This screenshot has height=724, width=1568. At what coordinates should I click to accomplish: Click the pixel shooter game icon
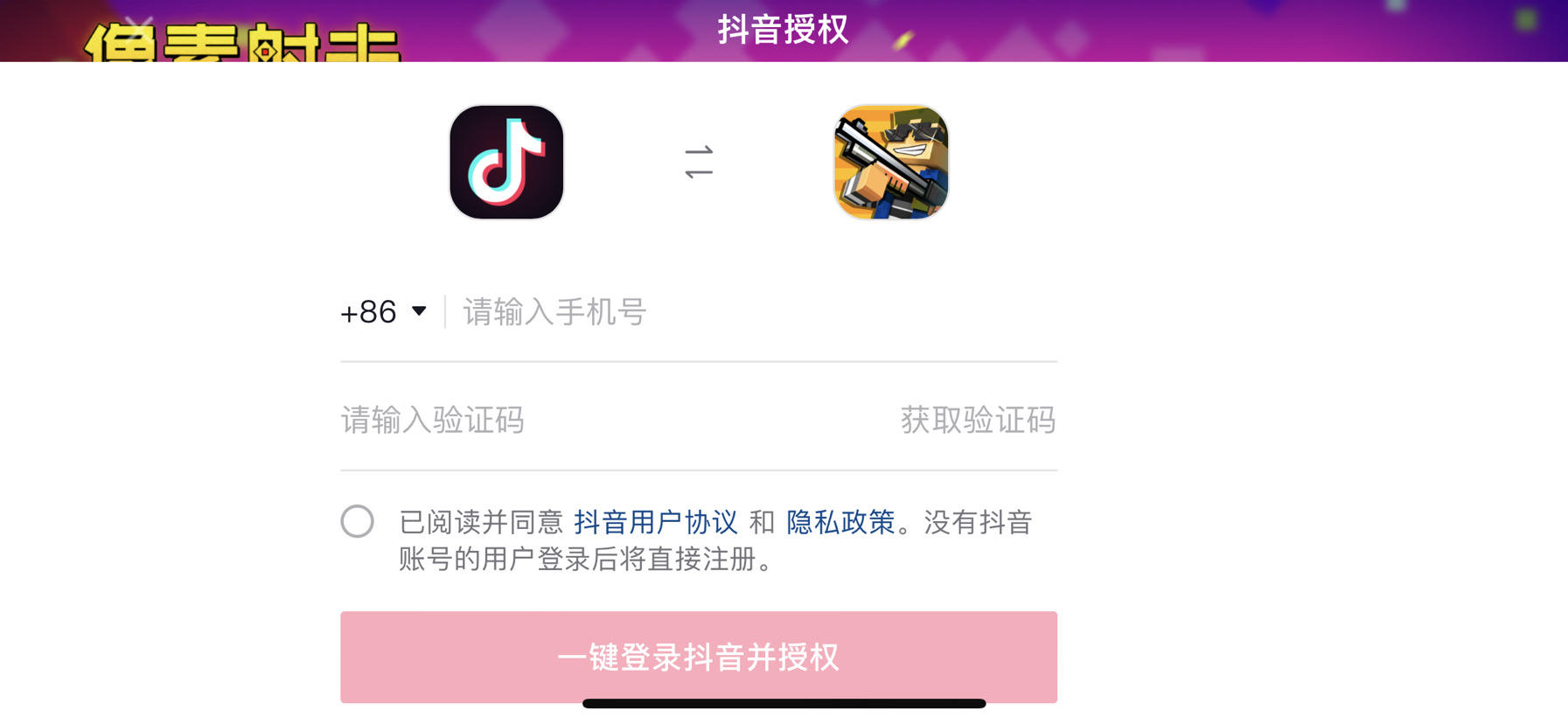click(891, 162)
